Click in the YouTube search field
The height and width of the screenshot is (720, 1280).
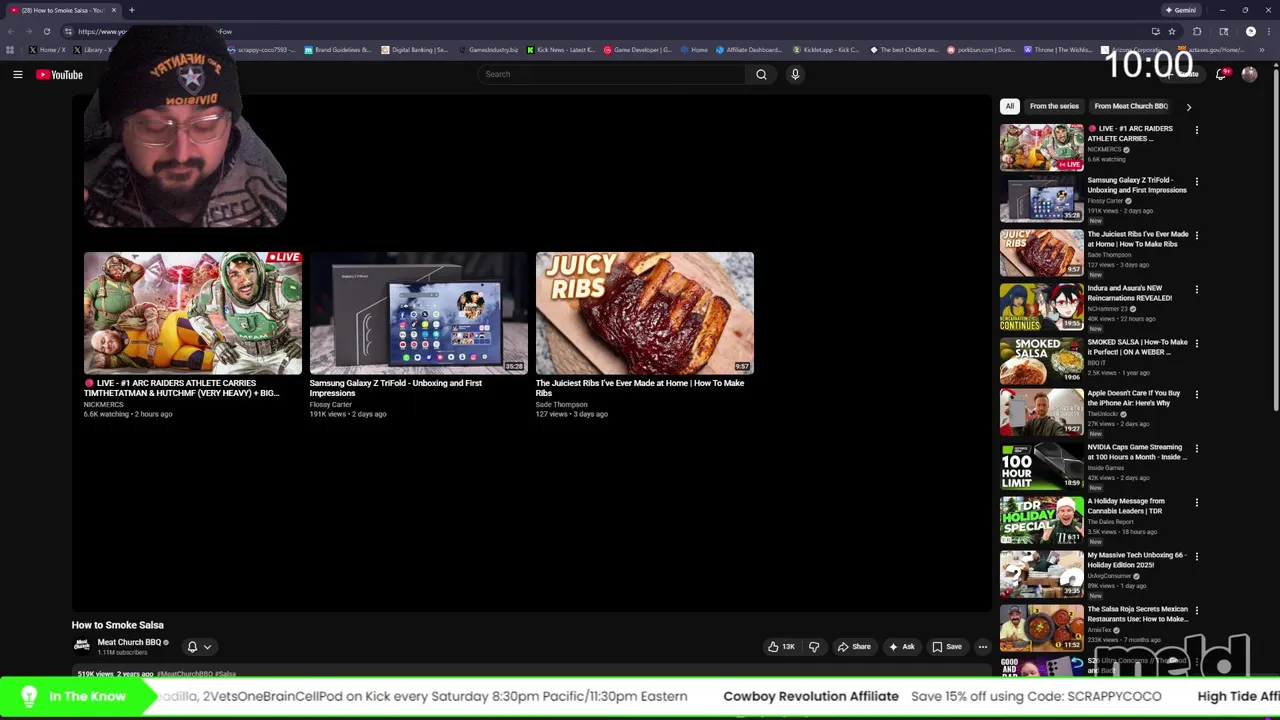(x=612, y=74)
